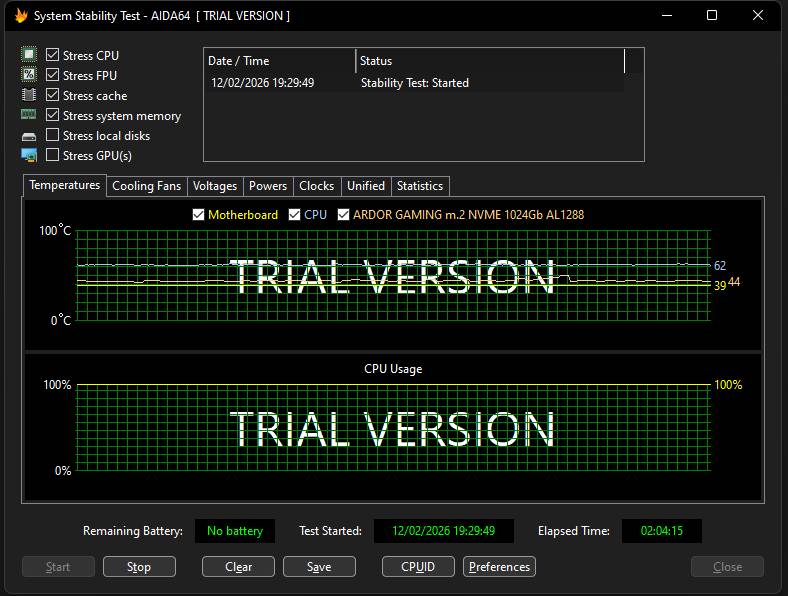This screenshot has height=596, width=788.
Task: Click the FPU percent icon beside Stress FPU
Action: [x=29, y=74]
